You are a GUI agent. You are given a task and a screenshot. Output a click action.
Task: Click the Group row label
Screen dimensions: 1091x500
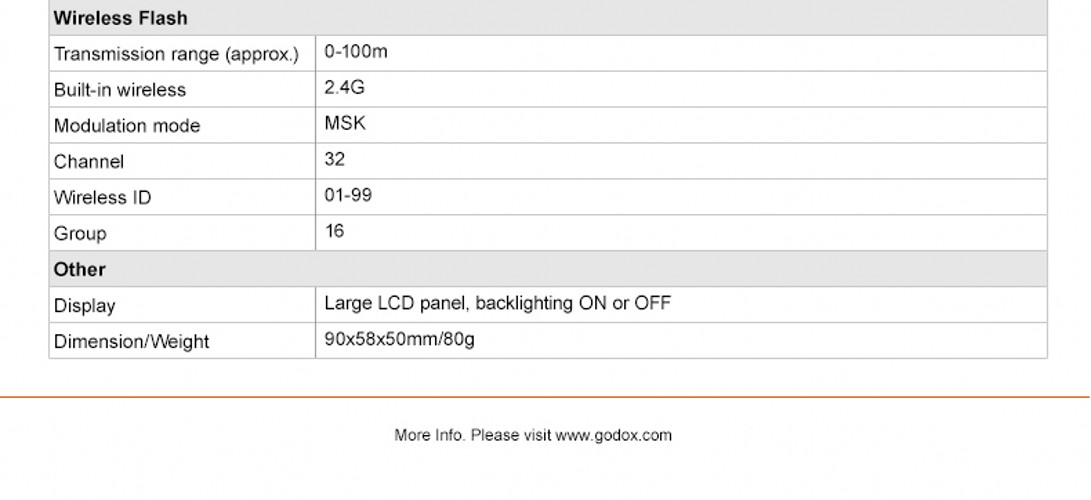(x=80, y=234)
